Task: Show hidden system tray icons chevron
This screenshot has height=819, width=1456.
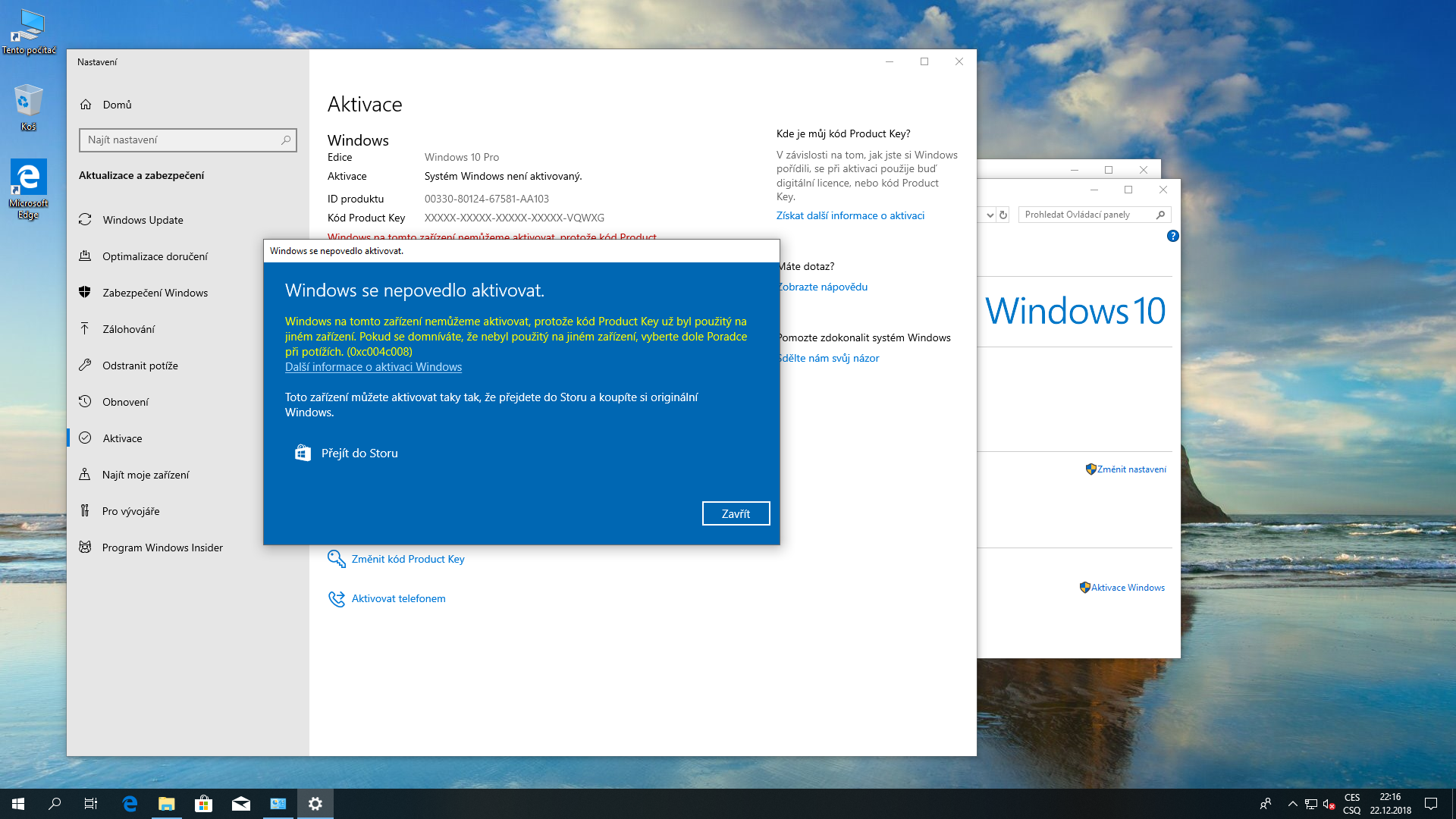Action: point(1292,804)
